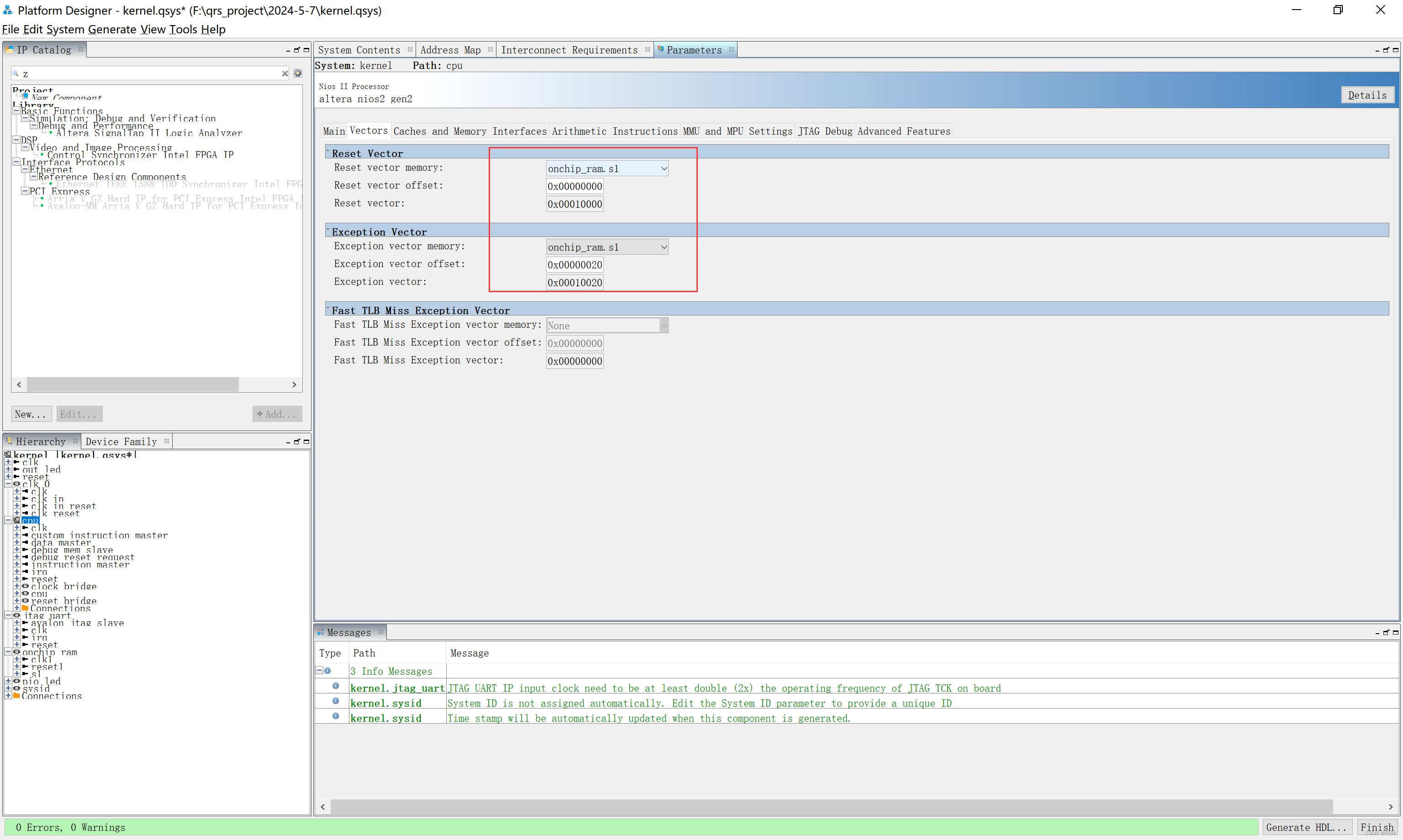The height and width of the screenshot is (840, 1403).
Task: Open the Tools menu
Action: click(x=184, y=29)
